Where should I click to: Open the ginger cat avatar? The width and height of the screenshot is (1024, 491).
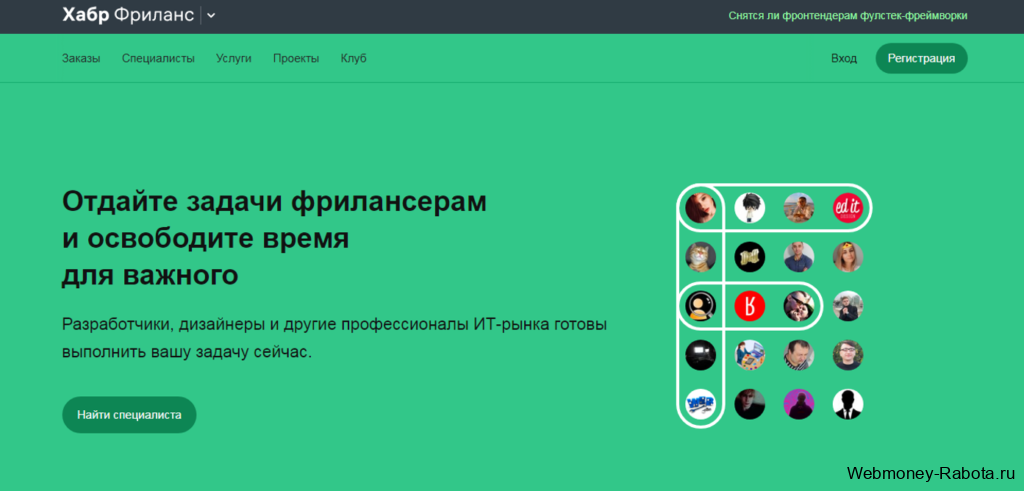(701, 257)
